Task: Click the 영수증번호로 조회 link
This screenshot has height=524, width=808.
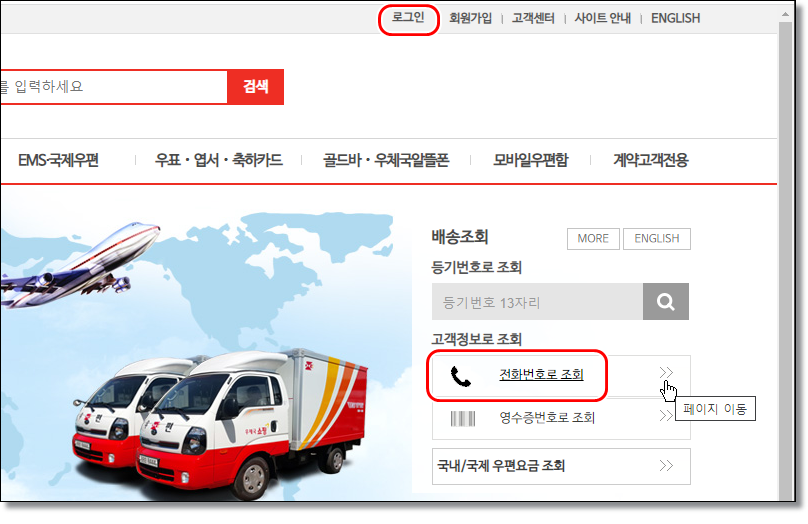Action: 547,417
